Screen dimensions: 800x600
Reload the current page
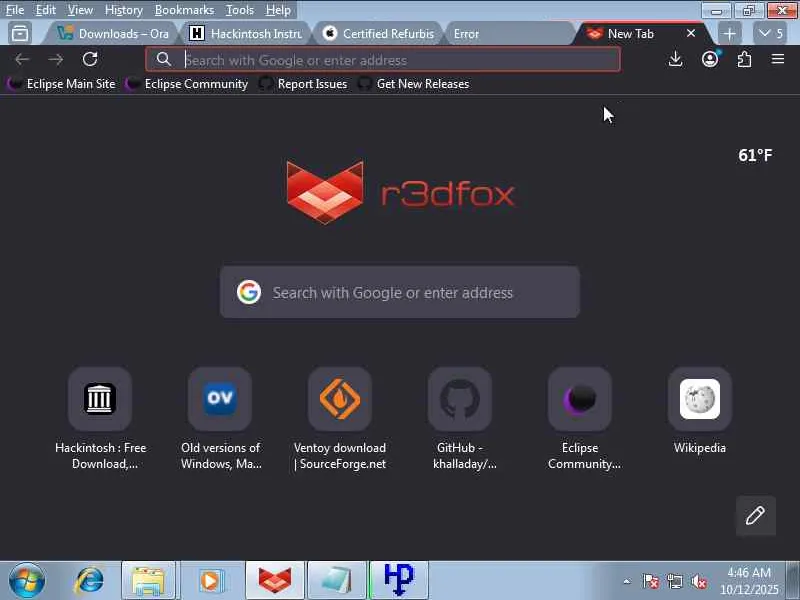point(90,59)
